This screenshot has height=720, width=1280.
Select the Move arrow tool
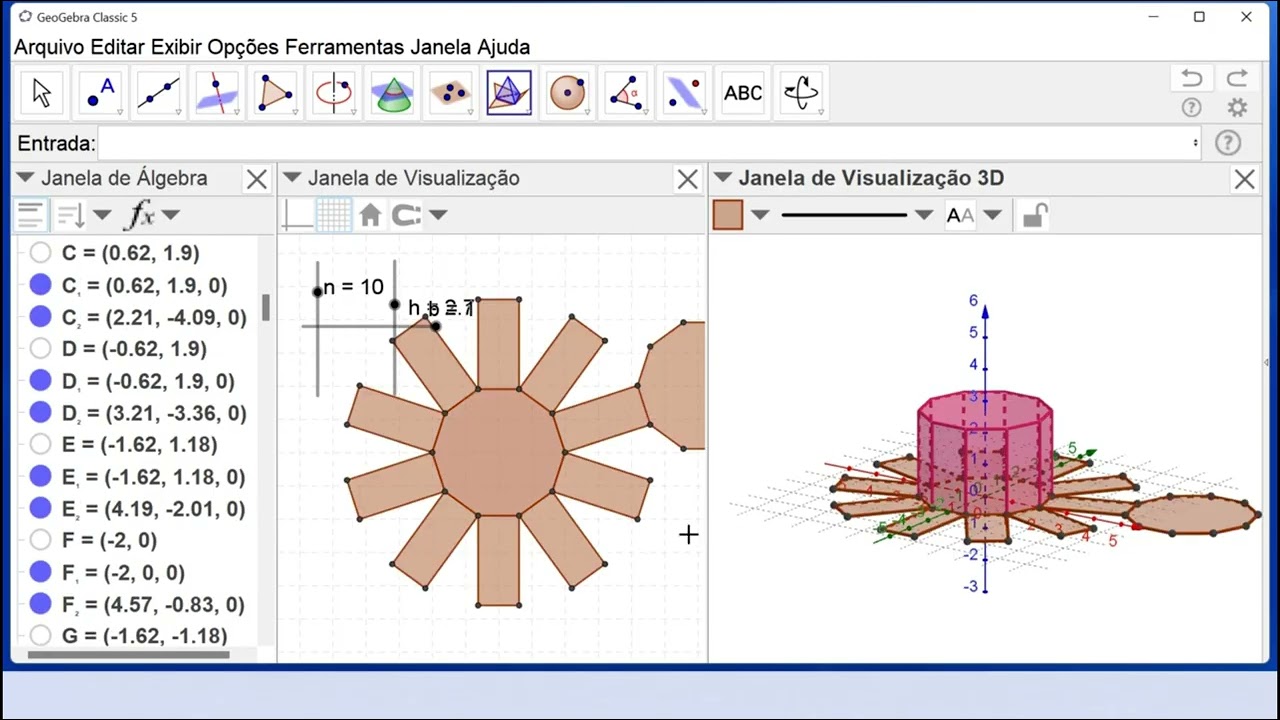[42, 93]
